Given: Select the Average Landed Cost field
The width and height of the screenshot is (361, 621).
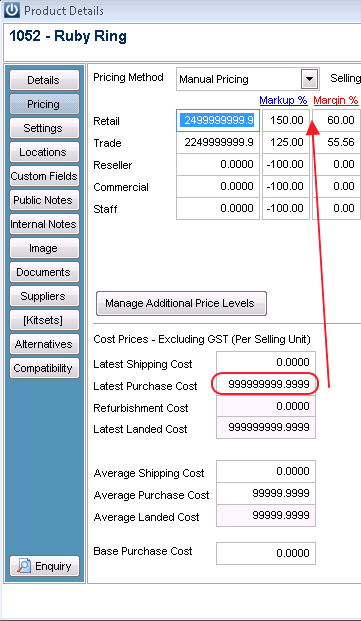Looking at the screenshot, I should 266,516.
